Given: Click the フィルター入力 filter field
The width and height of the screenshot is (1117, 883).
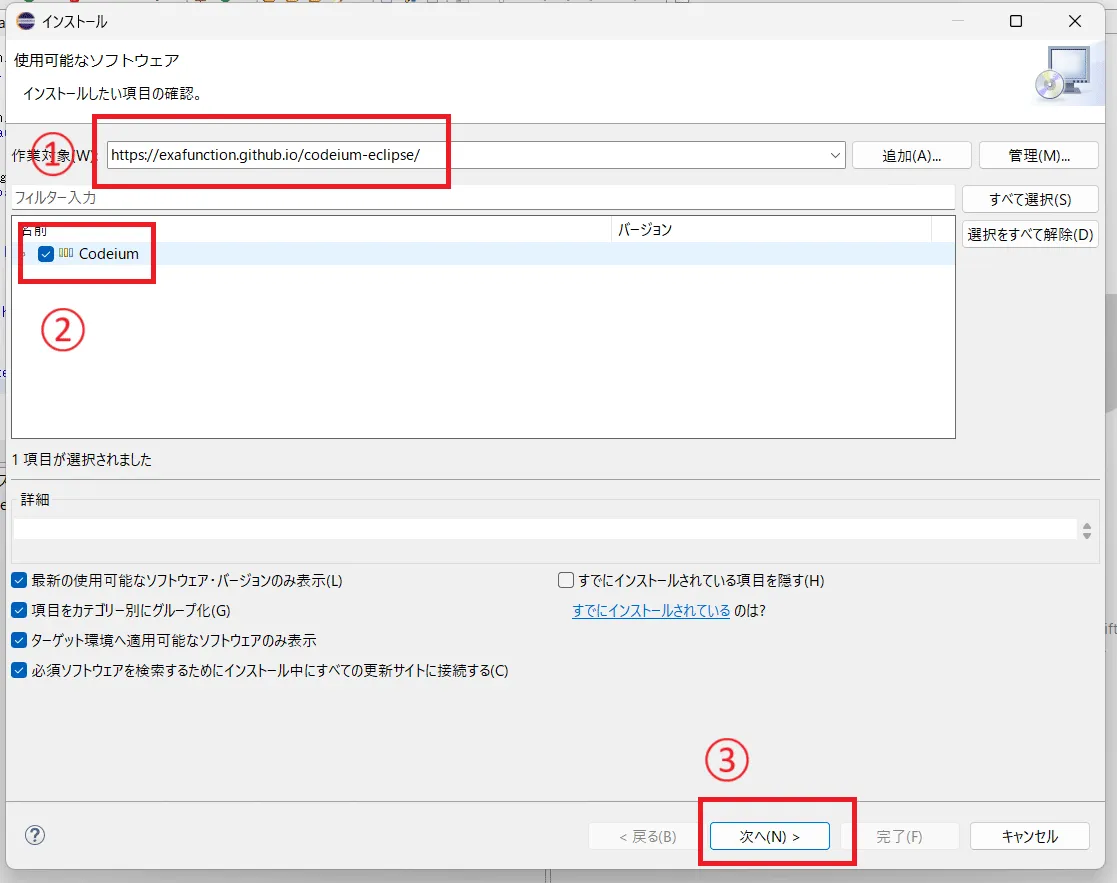Looking at the screenshot, I should 482,197.
